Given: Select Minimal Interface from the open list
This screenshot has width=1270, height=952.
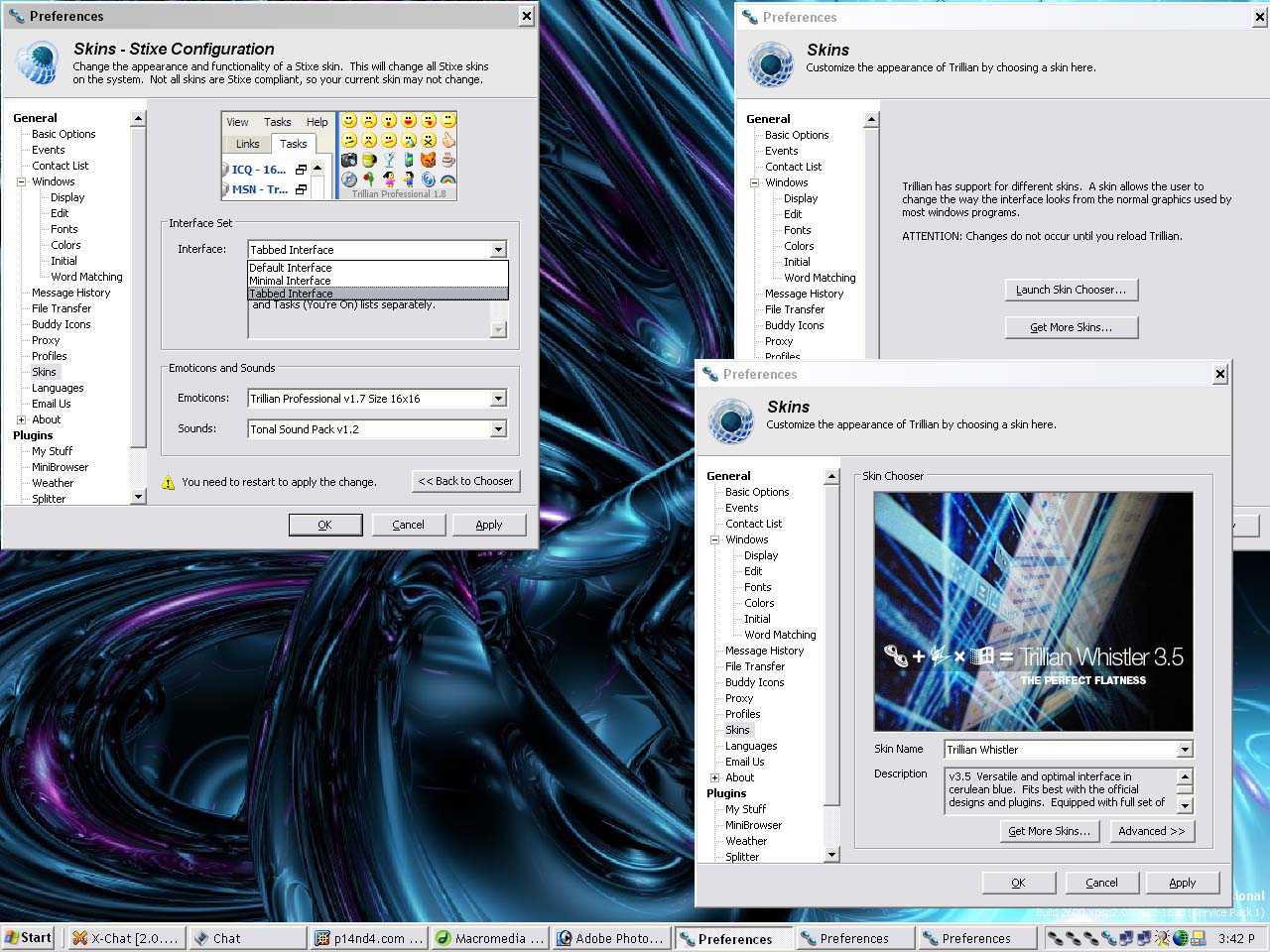Looking at the screenshot, I should point(290,281).
